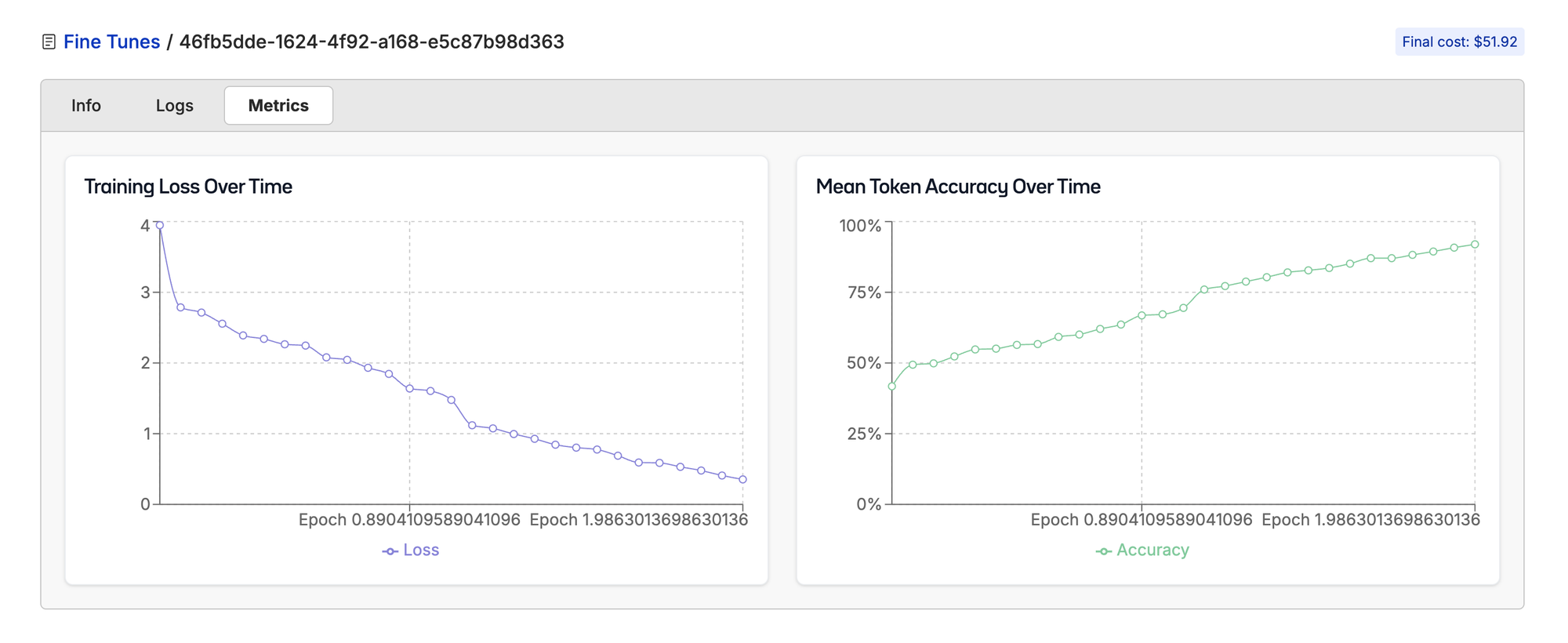This screenshot has height=643, width=1568.
Task: Click Epoch 1.9863 label under the accuracy chart
Action: [1370, 520]
